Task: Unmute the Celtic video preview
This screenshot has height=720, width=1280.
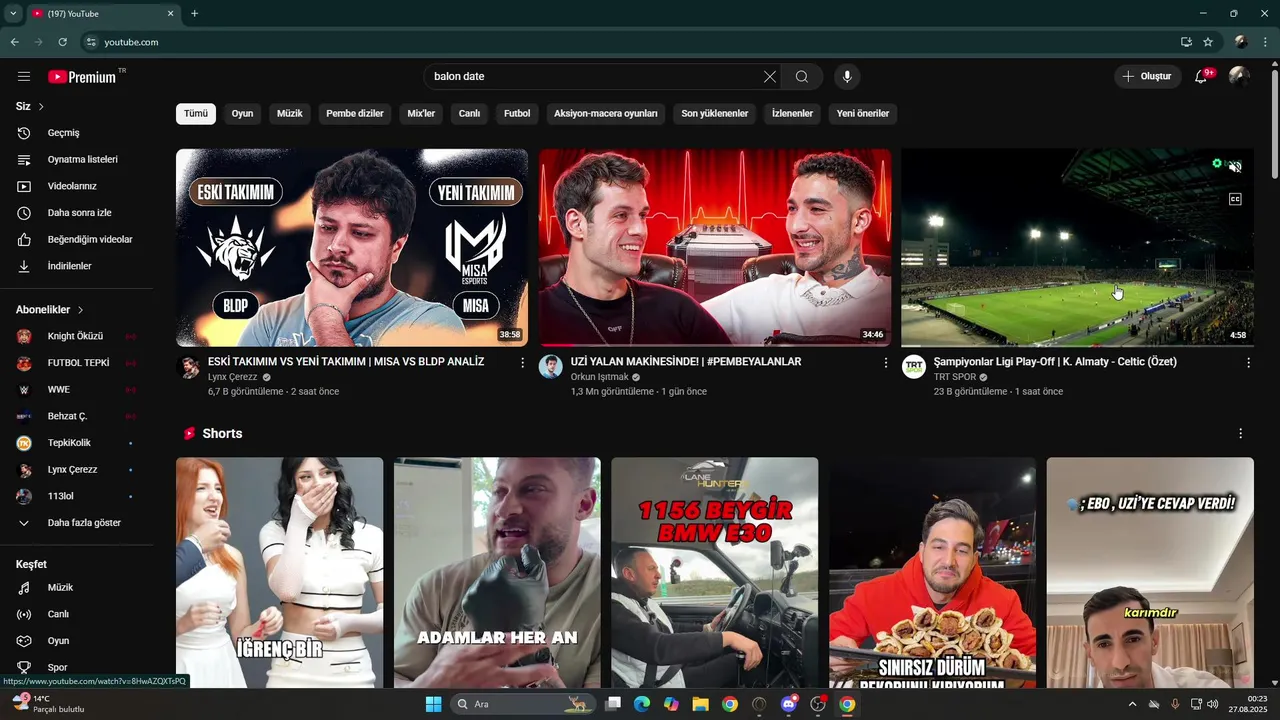Action: [x=1235, y=167]
